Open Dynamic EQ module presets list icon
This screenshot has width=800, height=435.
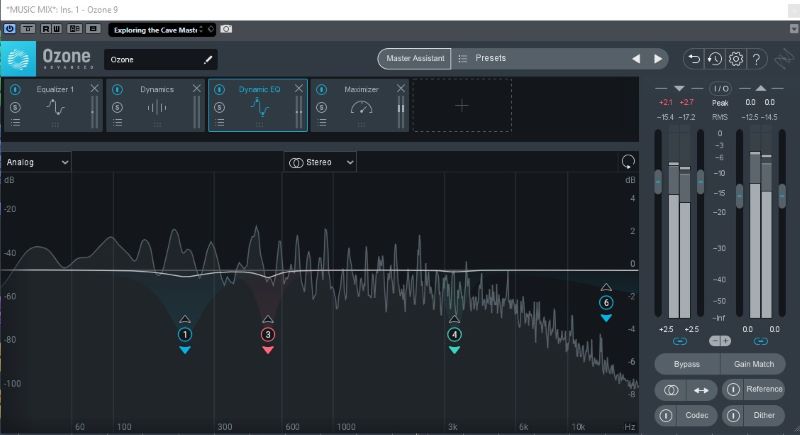(x=219, y=122)
